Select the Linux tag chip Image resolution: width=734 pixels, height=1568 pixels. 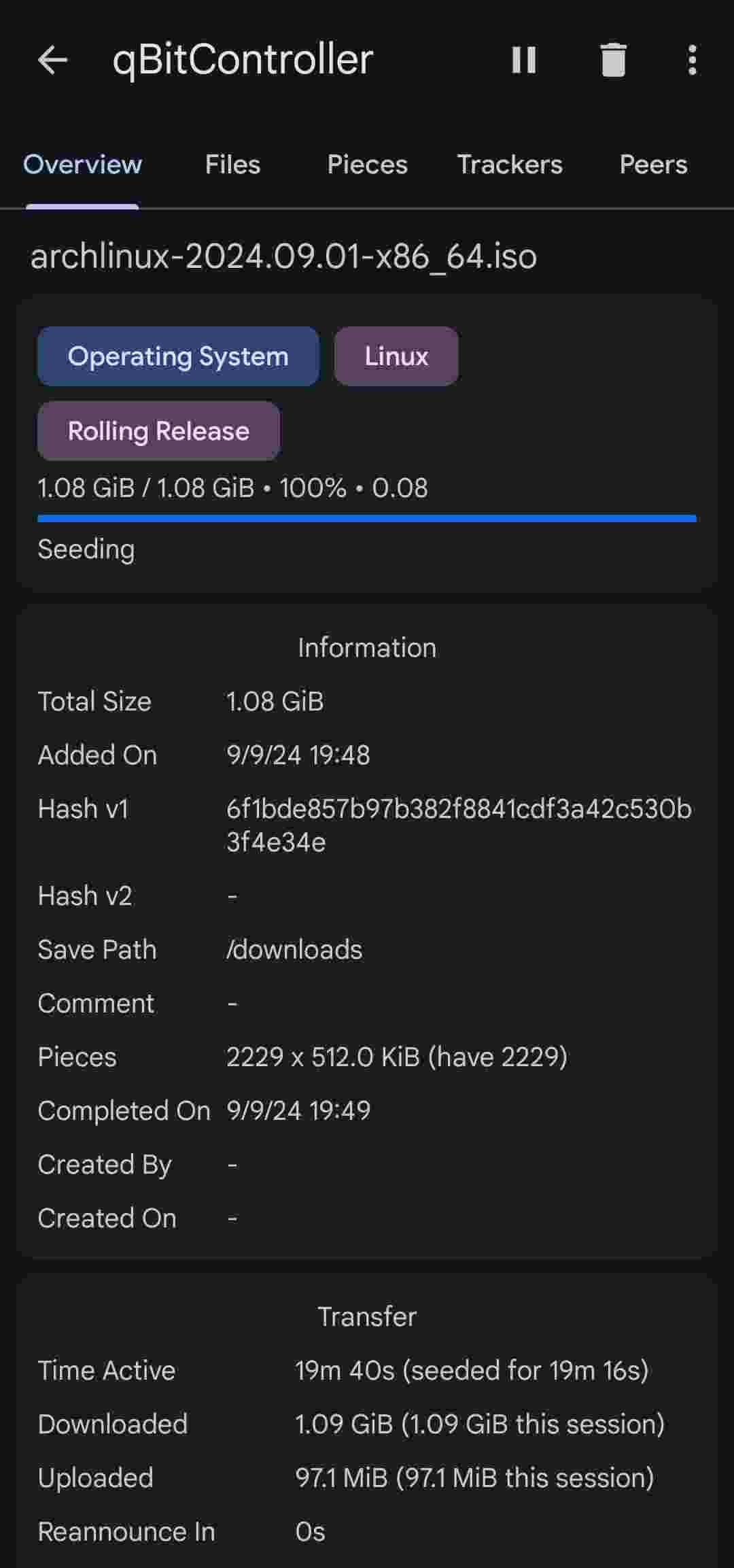pyautogui.click(x=396, y=356)
